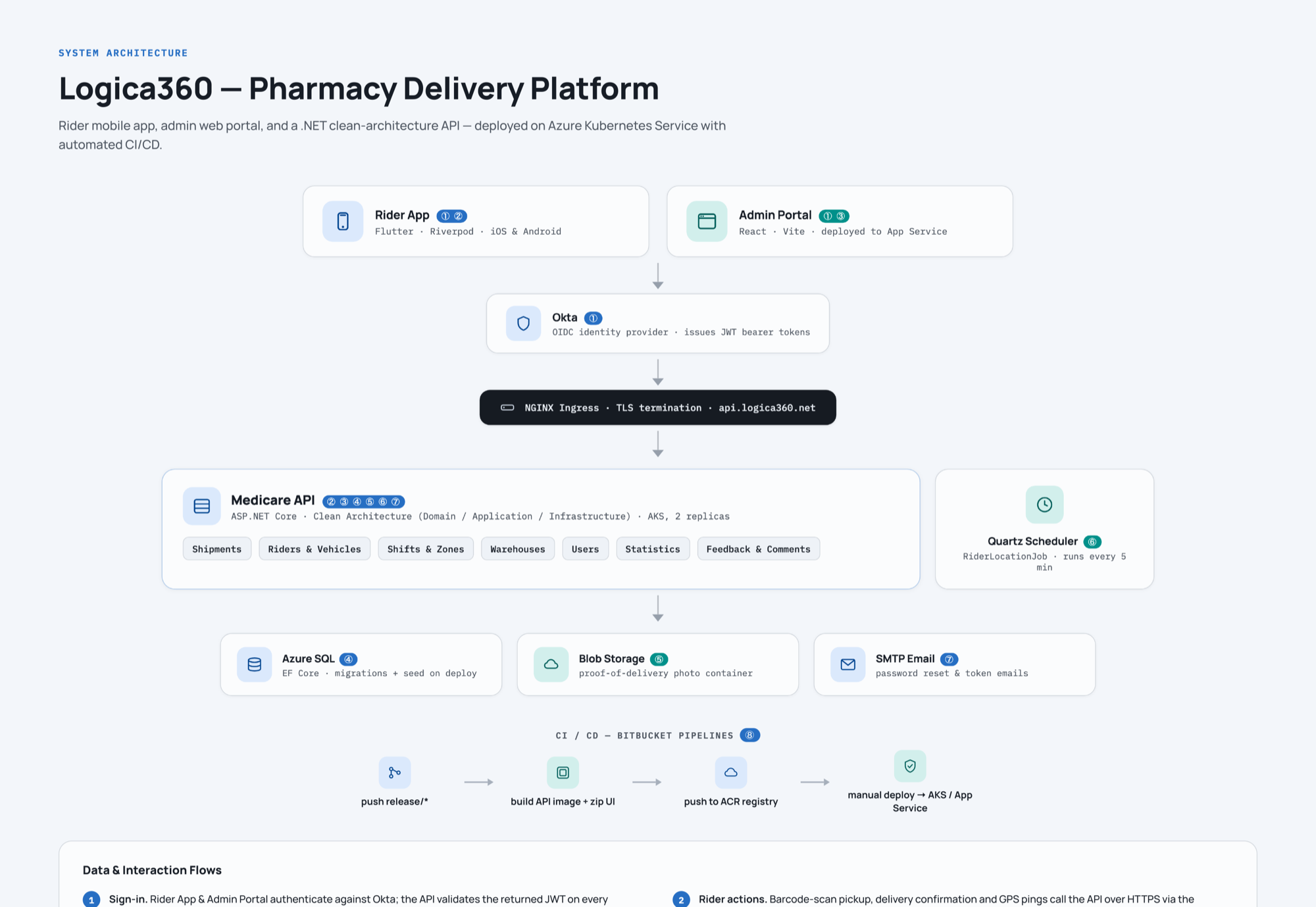
Task: Select the Feedback & Comments module chip
Action: (759, 549)
